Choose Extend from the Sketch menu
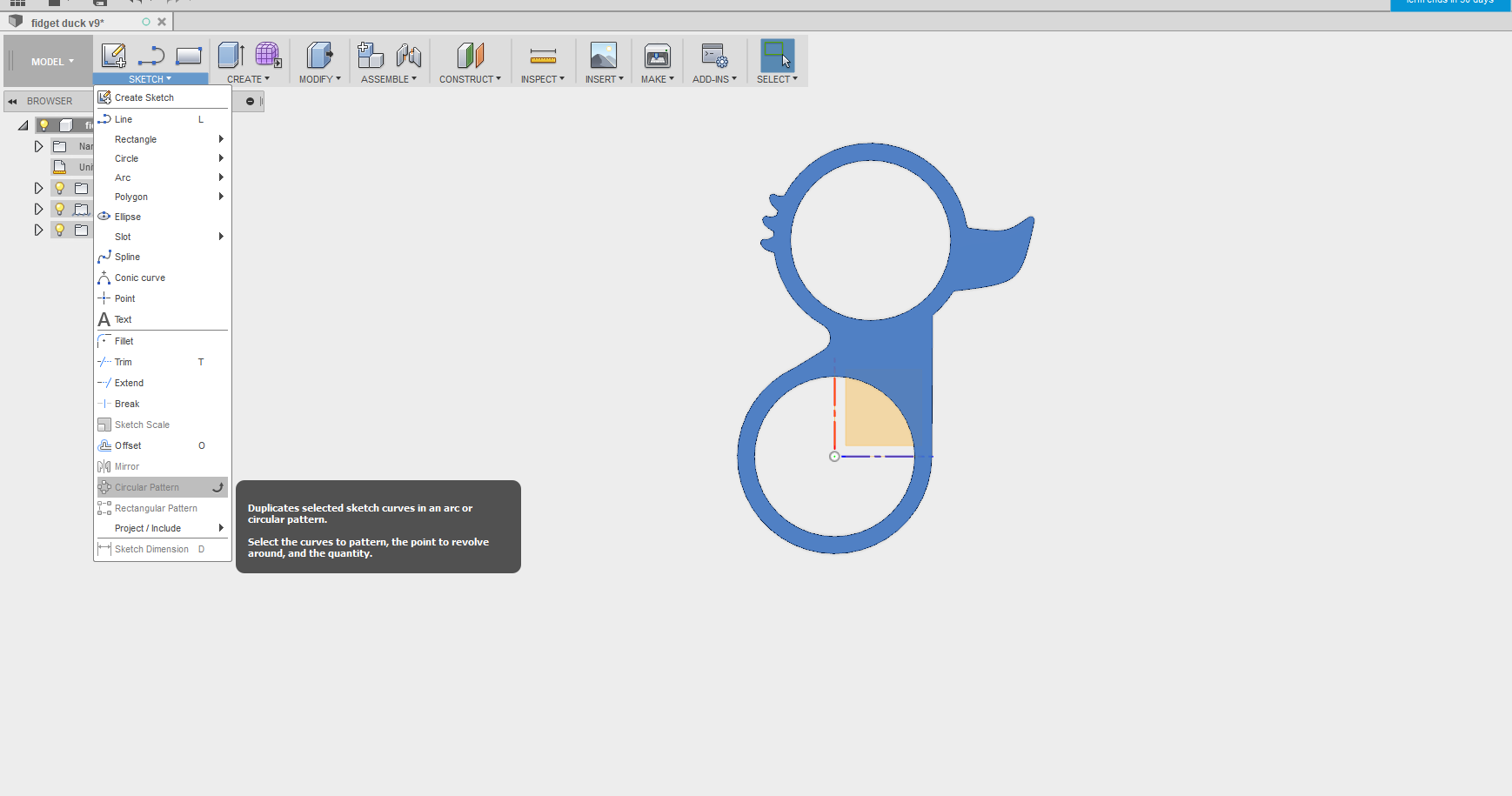This screenshot has width=1512, height=796. click(163, 383)
